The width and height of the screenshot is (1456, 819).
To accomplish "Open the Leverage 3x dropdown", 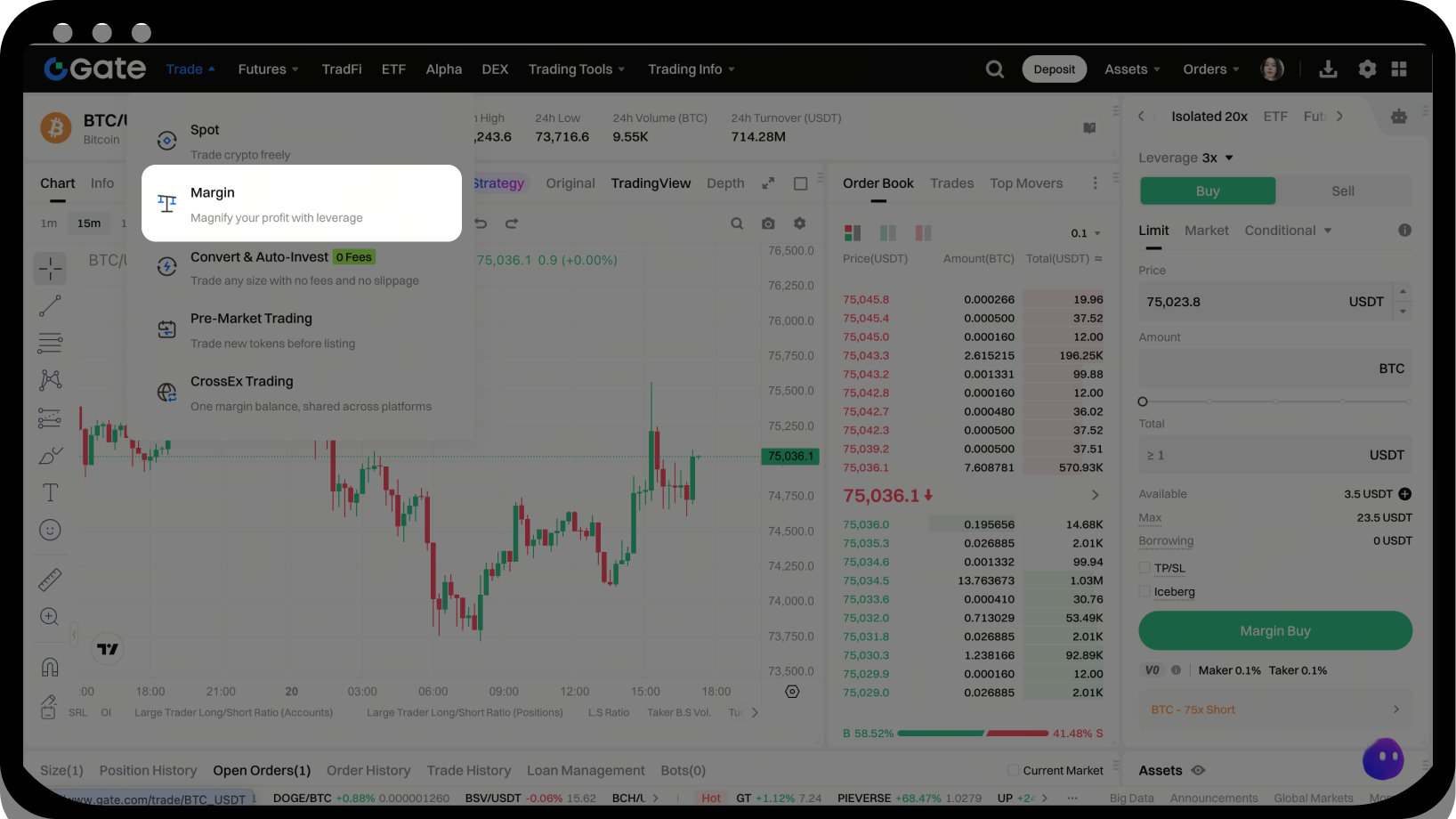I will [1185, 158].
